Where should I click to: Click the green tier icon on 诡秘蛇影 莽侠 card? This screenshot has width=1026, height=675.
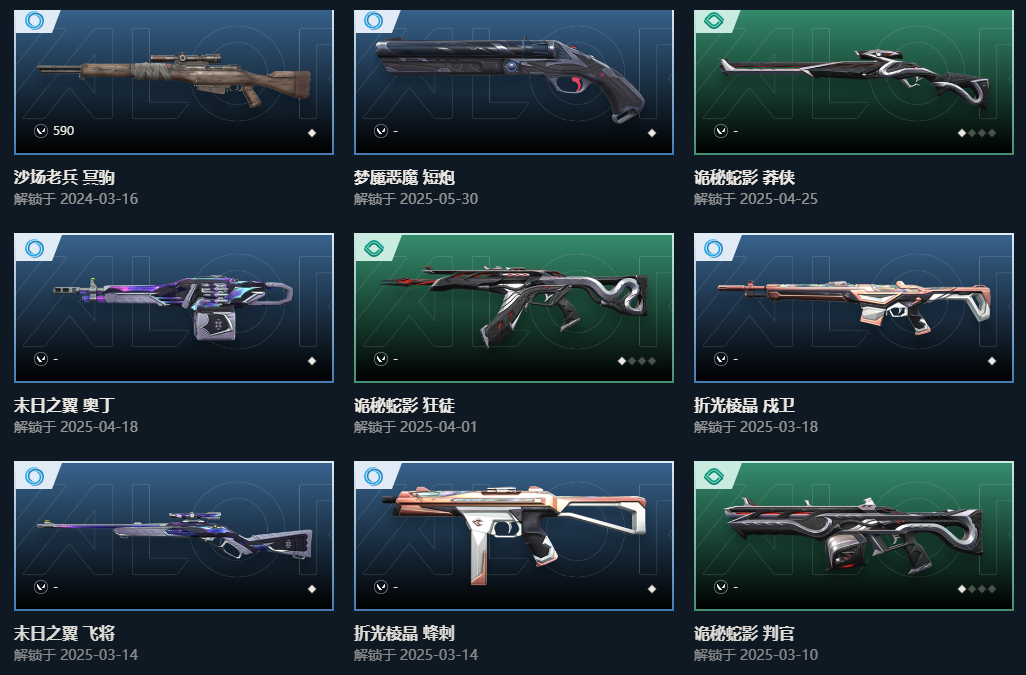[x=714, y=21]
